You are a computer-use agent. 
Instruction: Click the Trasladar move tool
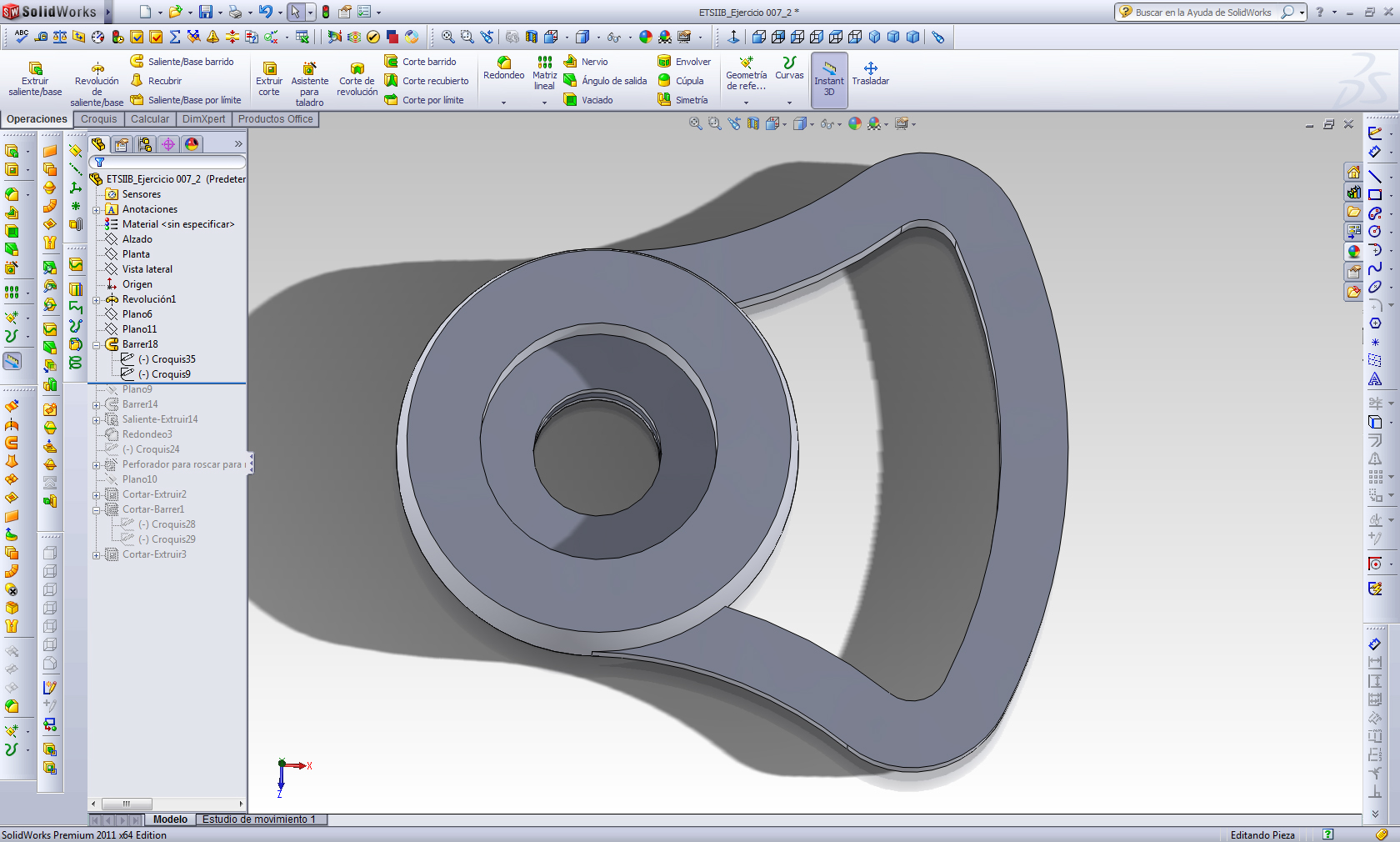click(x=871, y=73)
